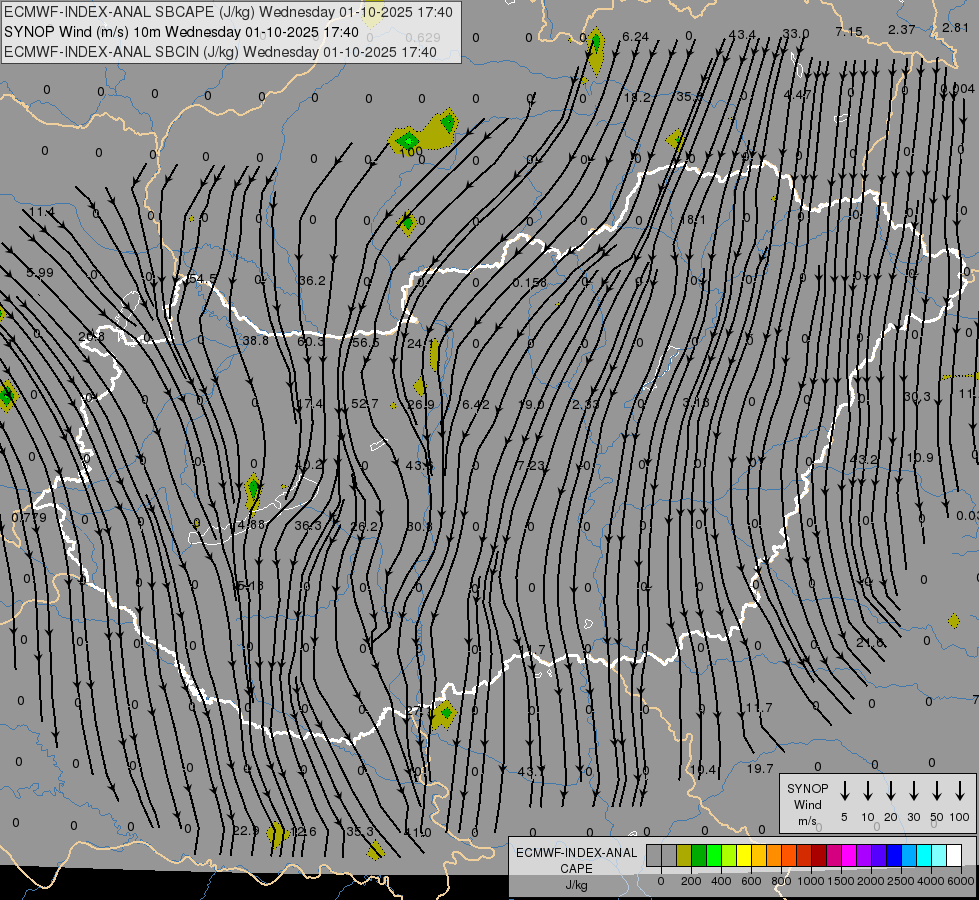Pick the bright magenta CAPE legend swatch
The height and width of the screenshot is (900, 979).
(849, 856)
